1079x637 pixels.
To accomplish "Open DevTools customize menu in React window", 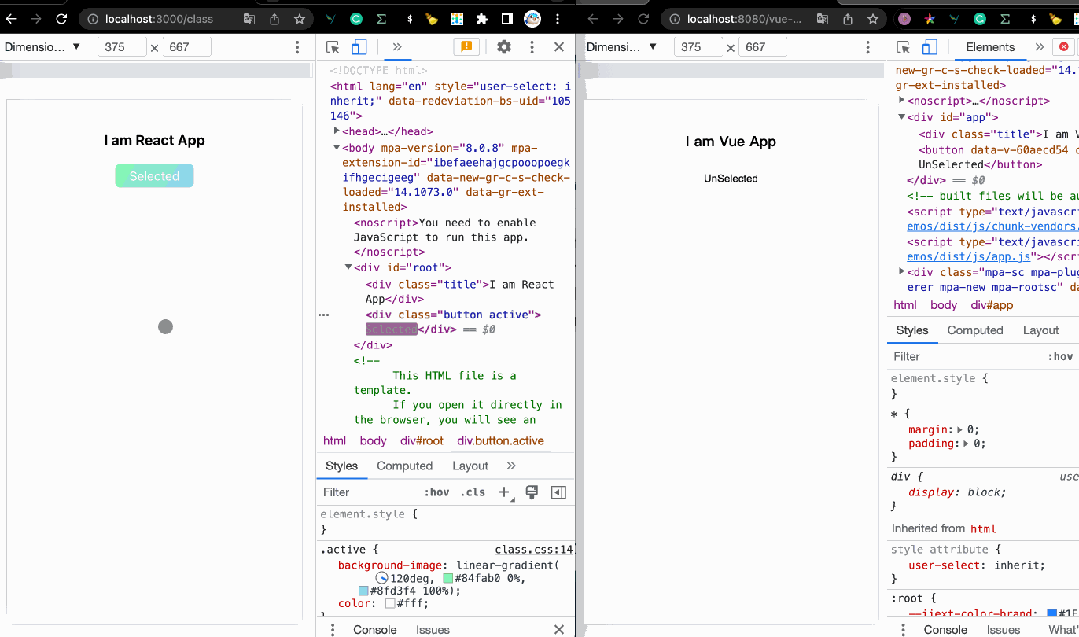I will point(531,47).
